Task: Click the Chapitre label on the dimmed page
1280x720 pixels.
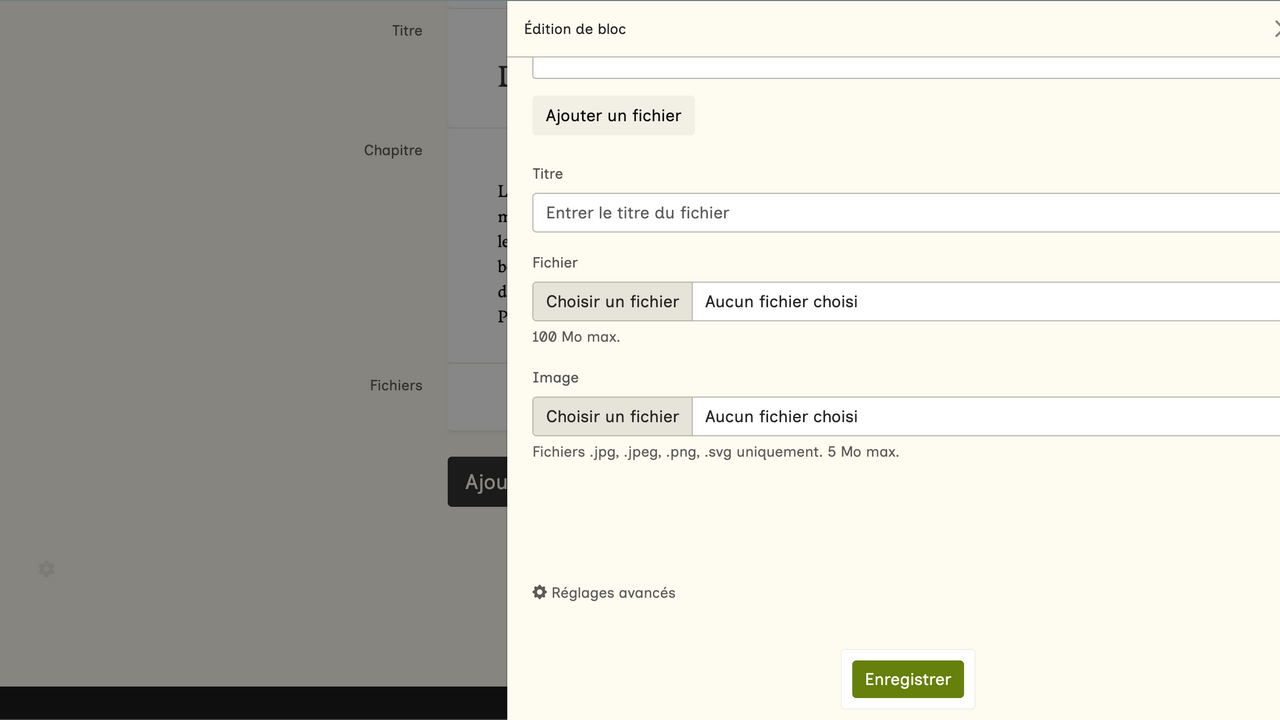Action: coord(393,150)
